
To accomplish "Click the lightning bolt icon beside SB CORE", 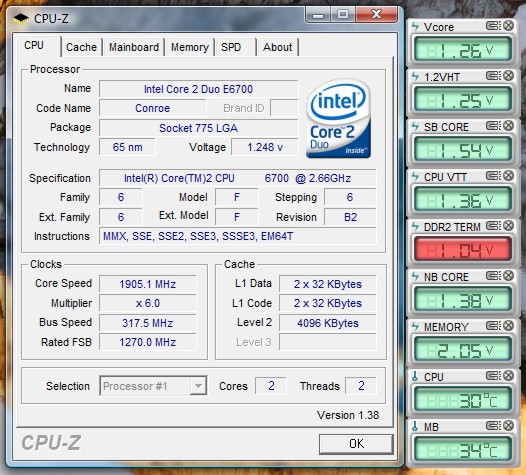I will click(415, 126).
